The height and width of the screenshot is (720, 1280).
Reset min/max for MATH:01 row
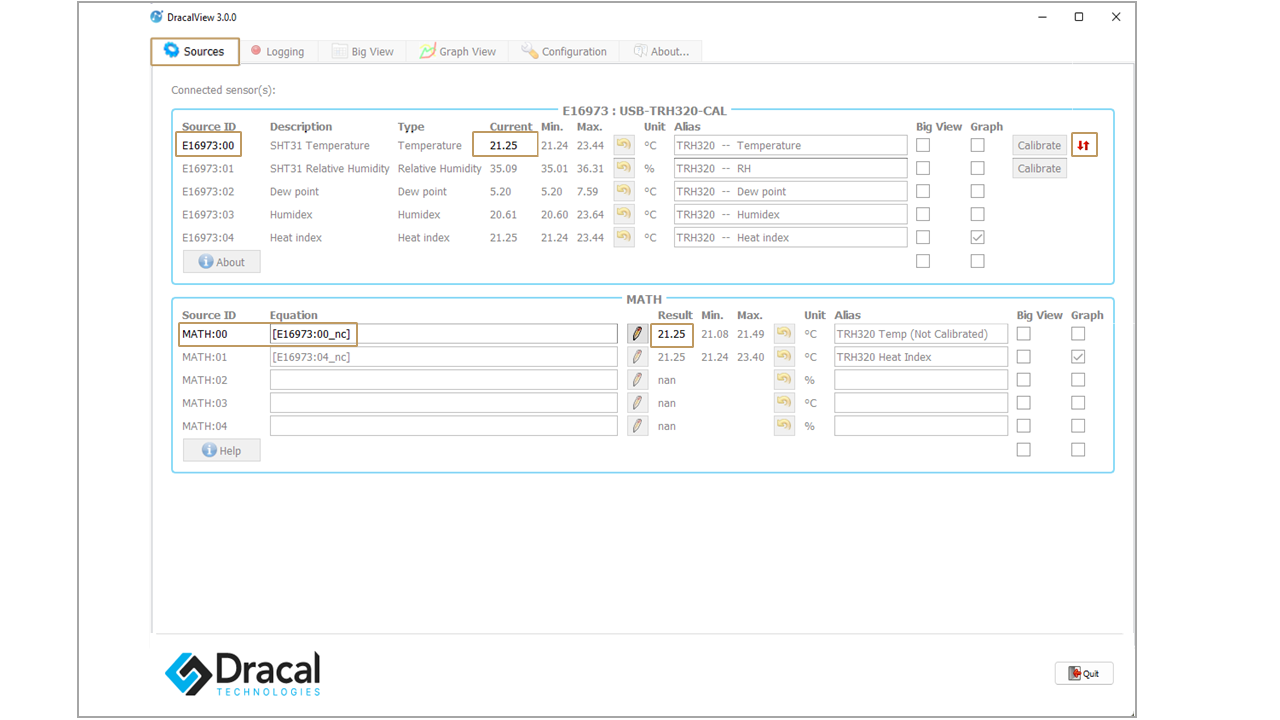pos(784,357)
